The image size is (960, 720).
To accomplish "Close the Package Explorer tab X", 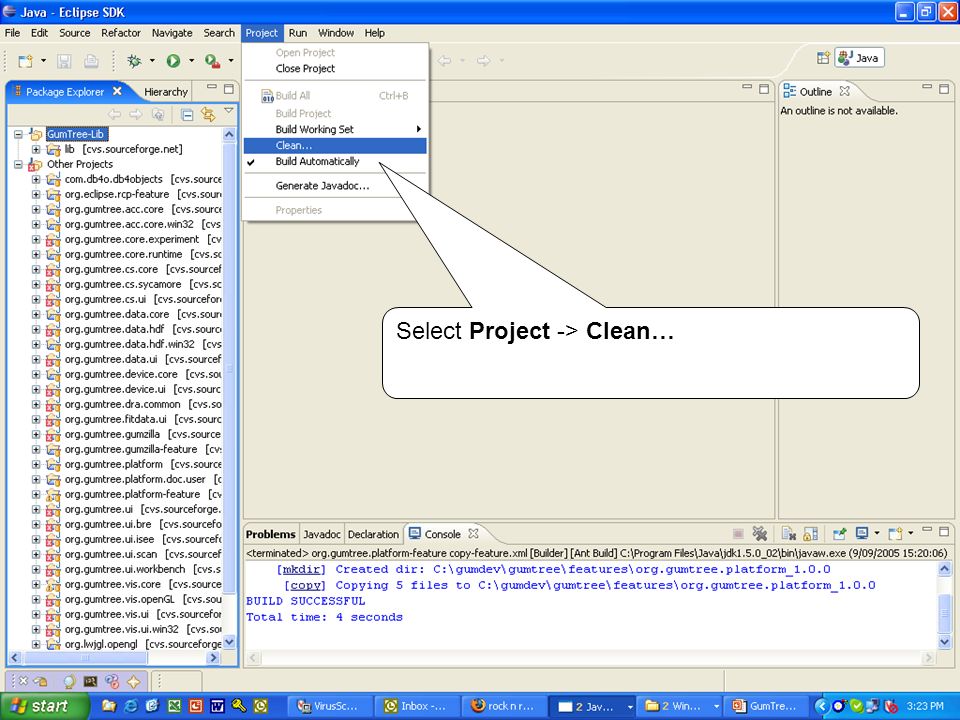I will point(117,91).
